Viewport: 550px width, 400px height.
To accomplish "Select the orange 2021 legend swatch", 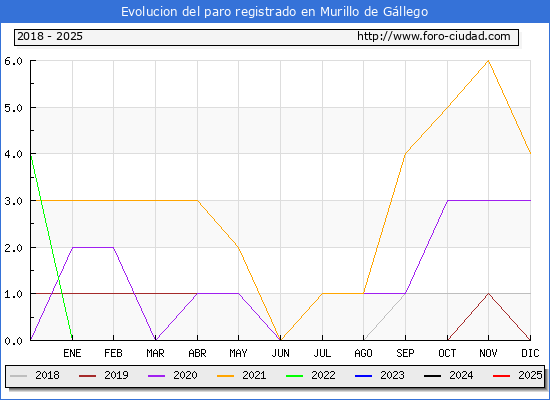I will click(226, 376).
